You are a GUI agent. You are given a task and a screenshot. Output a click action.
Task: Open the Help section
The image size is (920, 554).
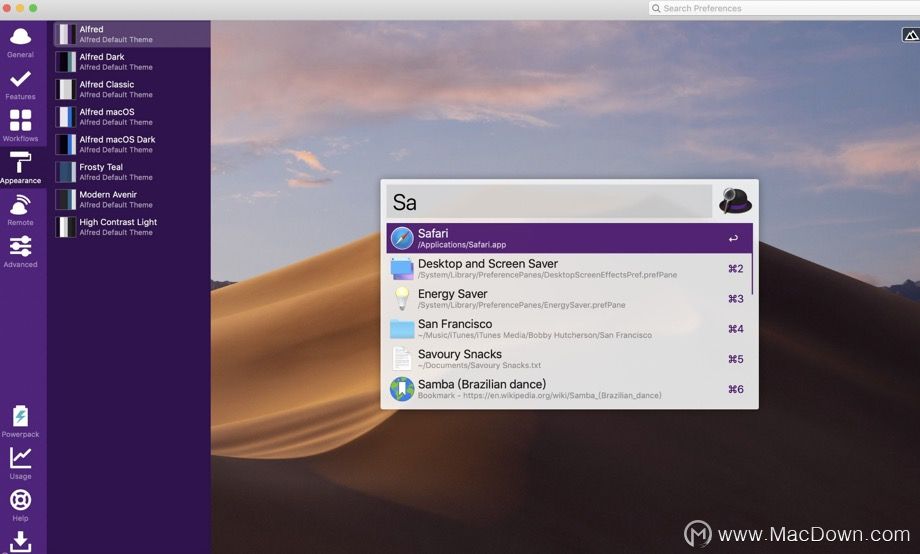click(21, 505)
